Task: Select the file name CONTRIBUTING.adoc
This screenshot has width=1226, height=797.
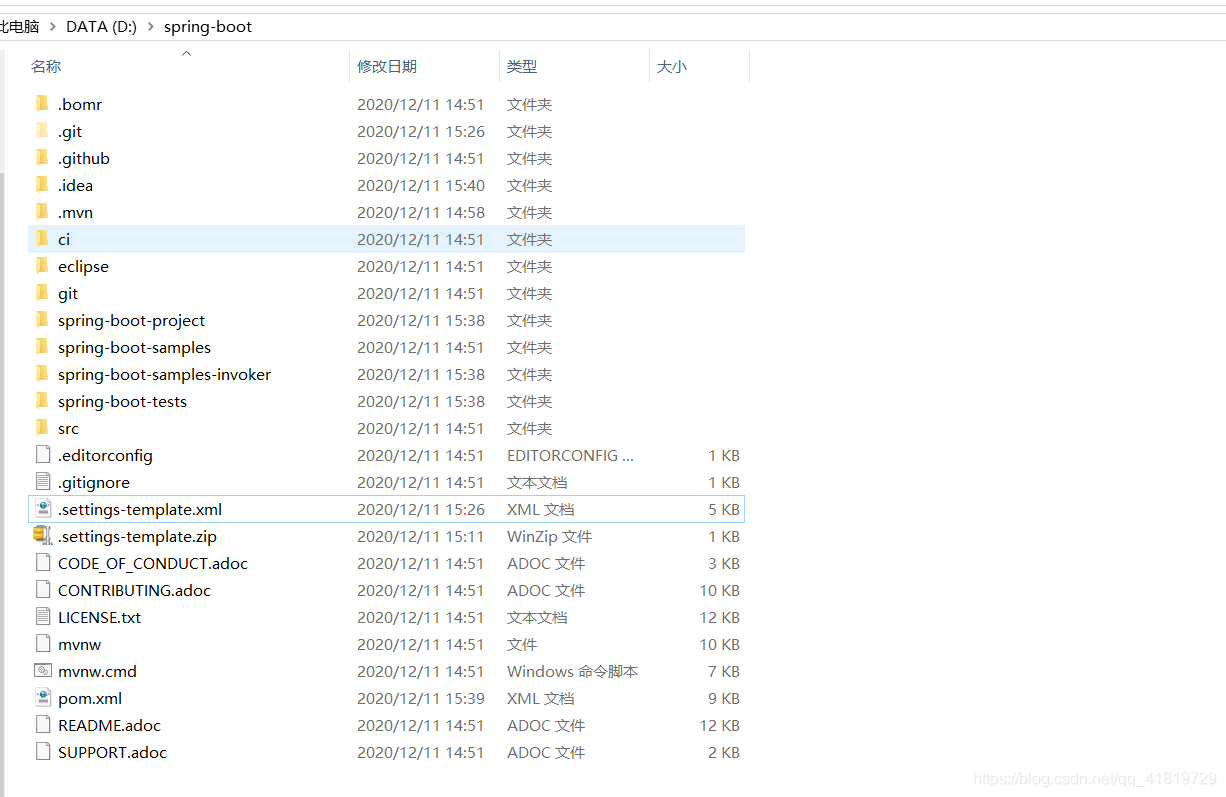Action: coord(135,590)
